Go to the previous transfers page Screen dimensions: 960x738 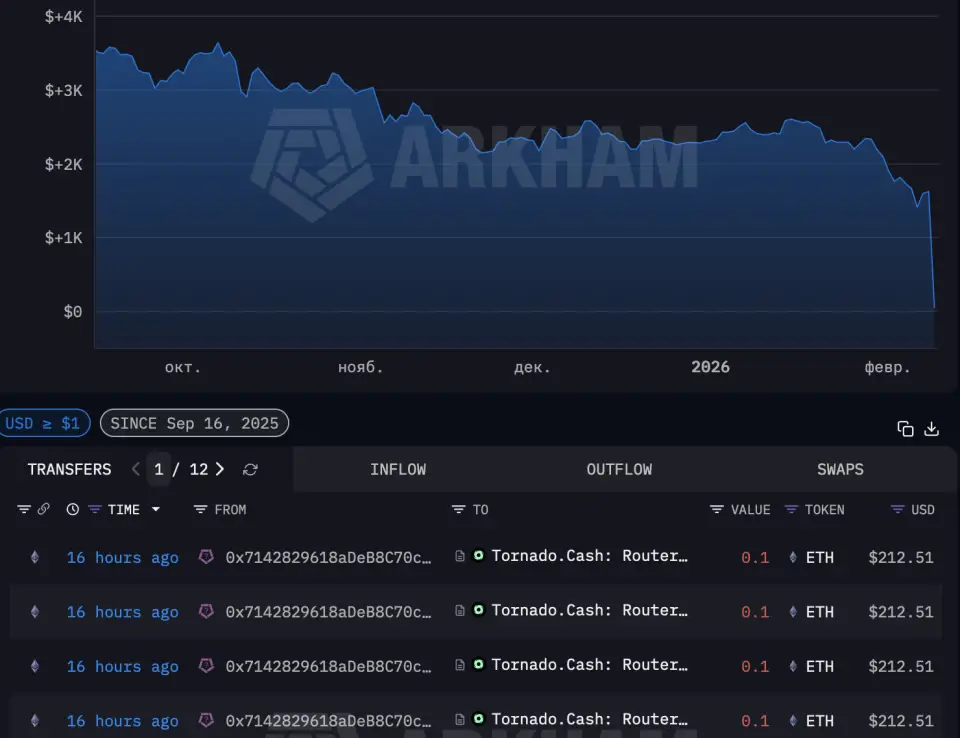[136, 469]
